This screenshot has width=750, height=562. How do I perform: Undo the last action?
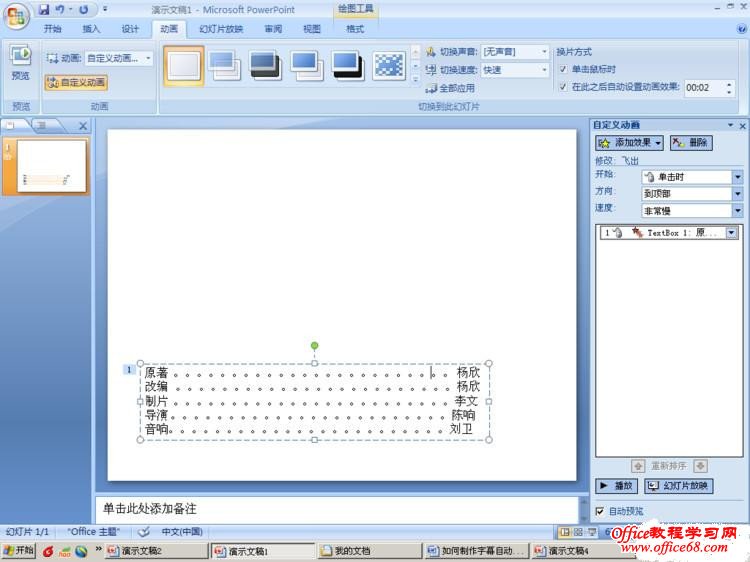click(x=60, y=9)
